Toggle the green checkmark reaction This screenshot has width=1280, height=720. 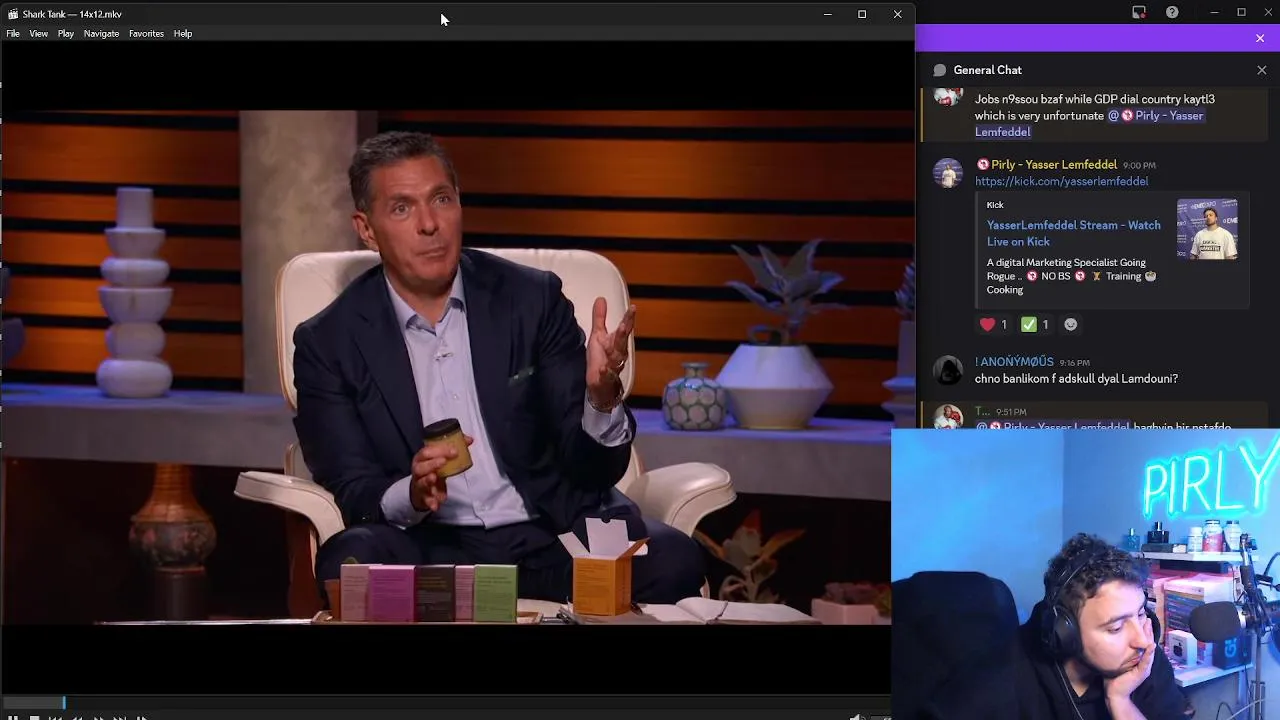tap(1035, 324)
